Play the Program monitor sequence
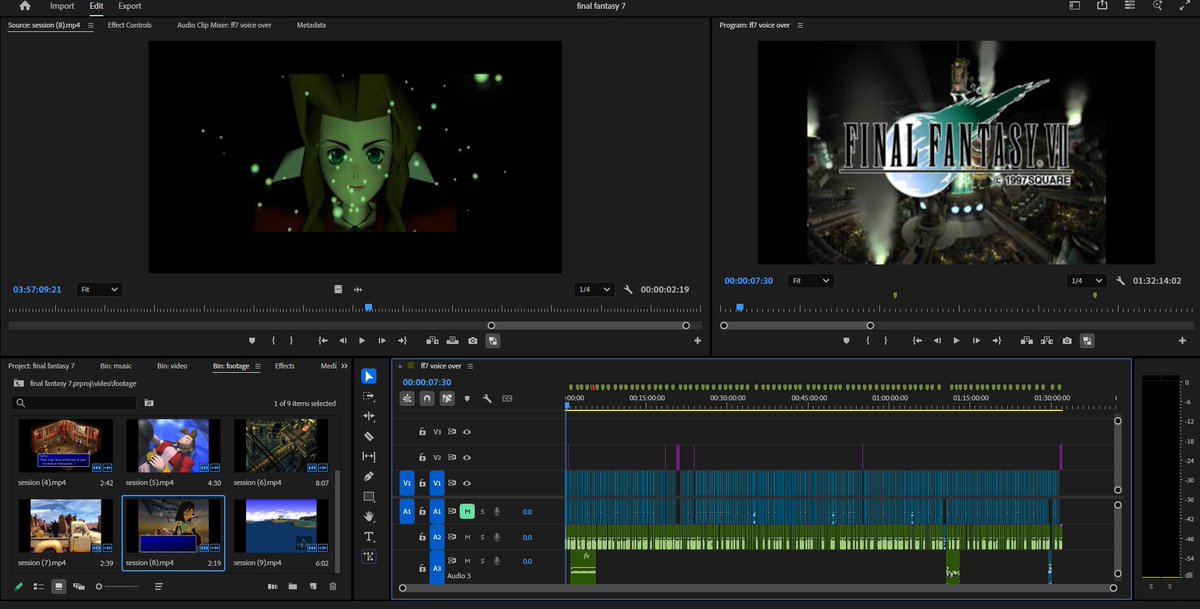 (956, 341)
